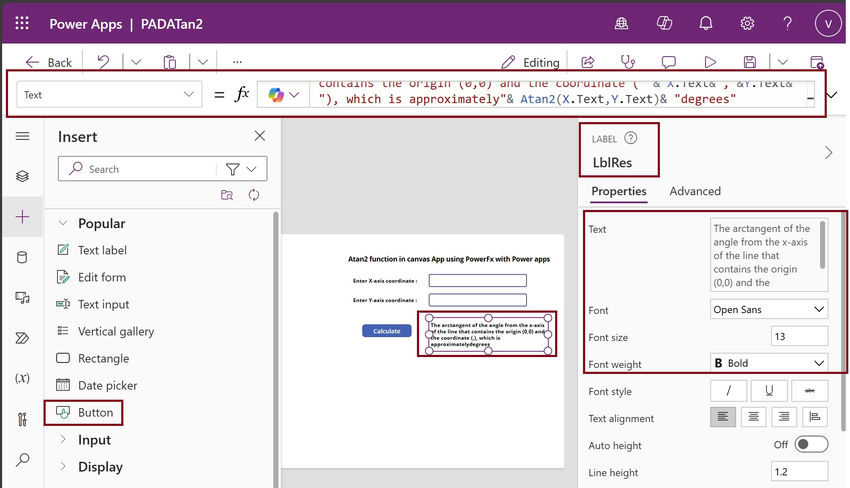Screen dimensions: 850x488
Task: Open the Insert plus icon
Action: coord(22,217)
